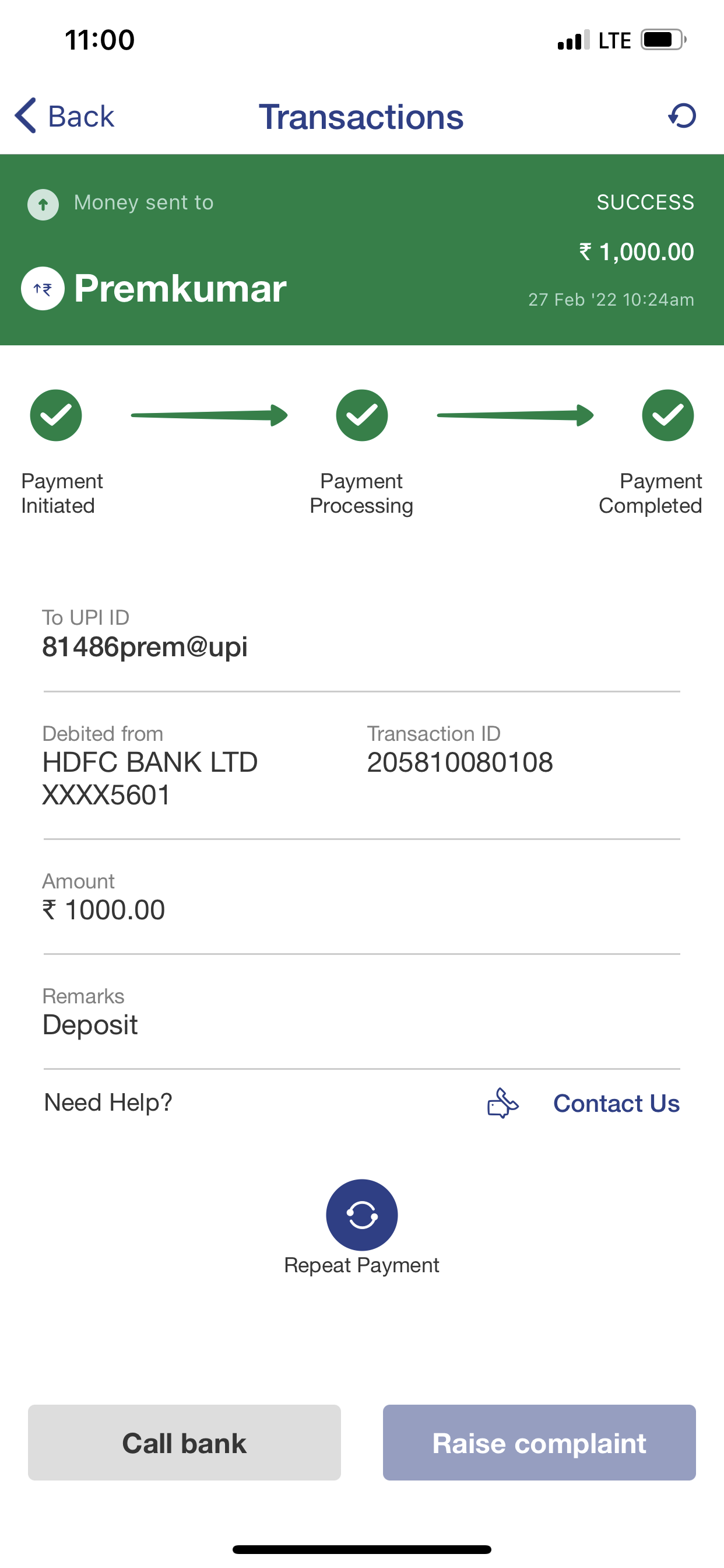Tap the Transaction ID number 205810080108
724x1568 pixels.
click(460, 762)
